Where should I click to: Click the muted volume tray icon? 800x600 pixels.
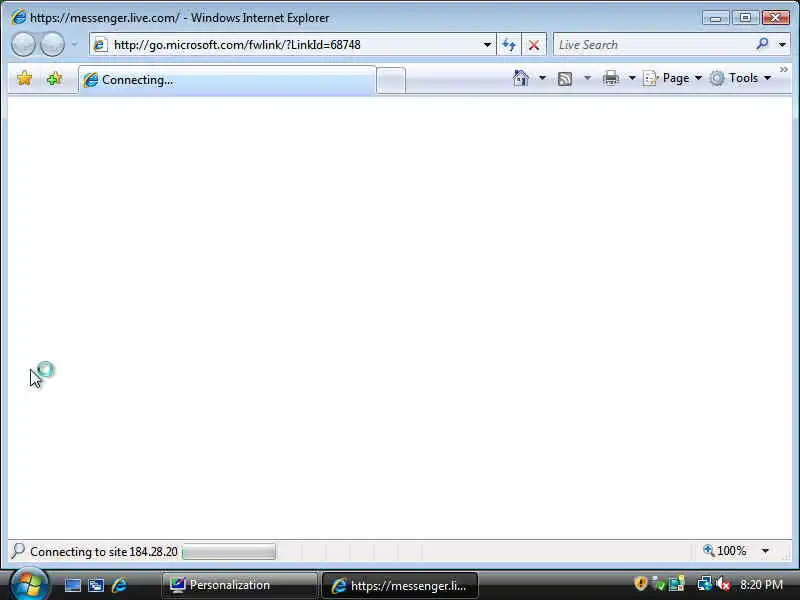tap(723, 584)
